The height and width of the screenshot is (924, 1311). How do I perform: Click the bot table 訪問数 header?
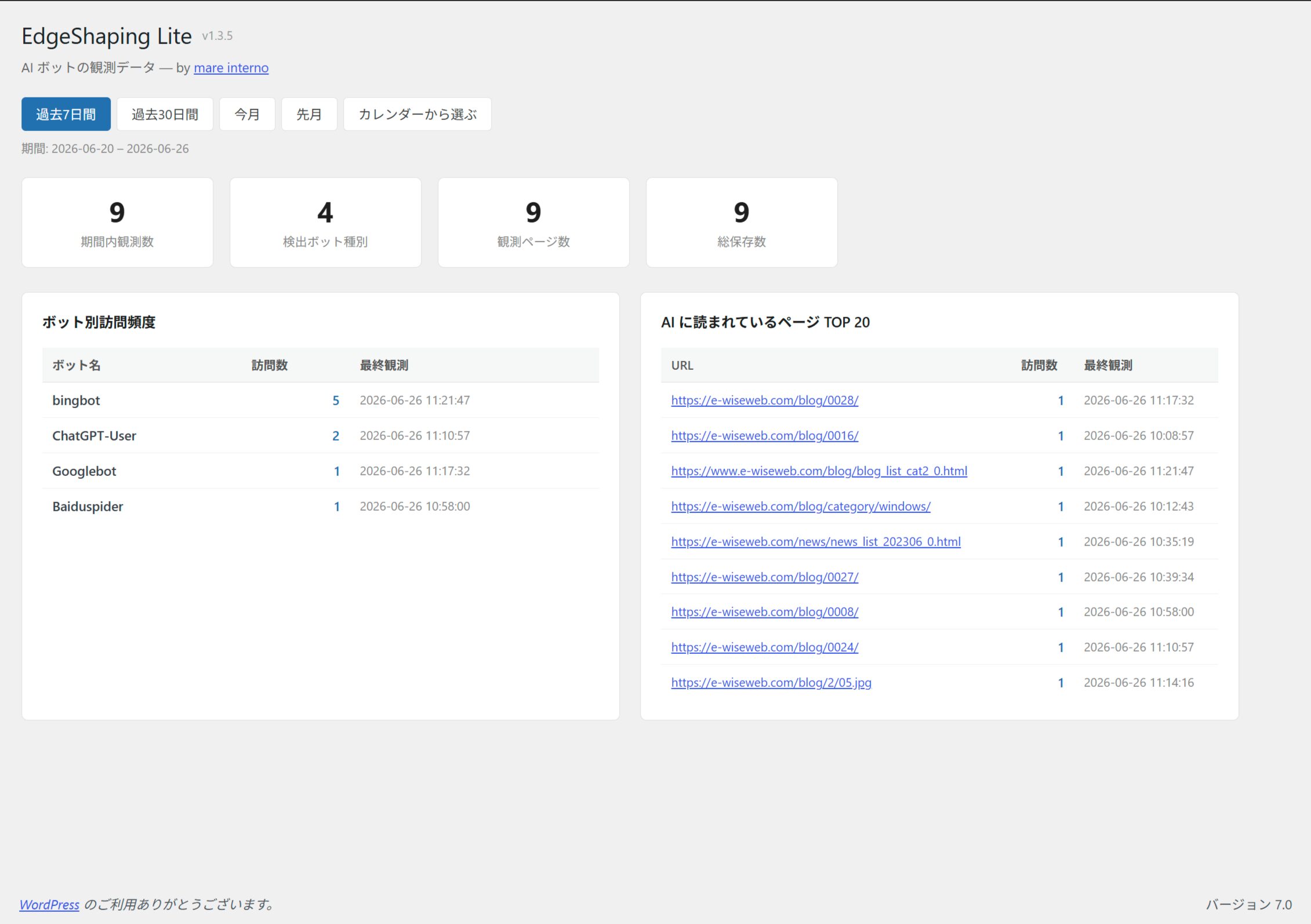click(x=270, y=365)
